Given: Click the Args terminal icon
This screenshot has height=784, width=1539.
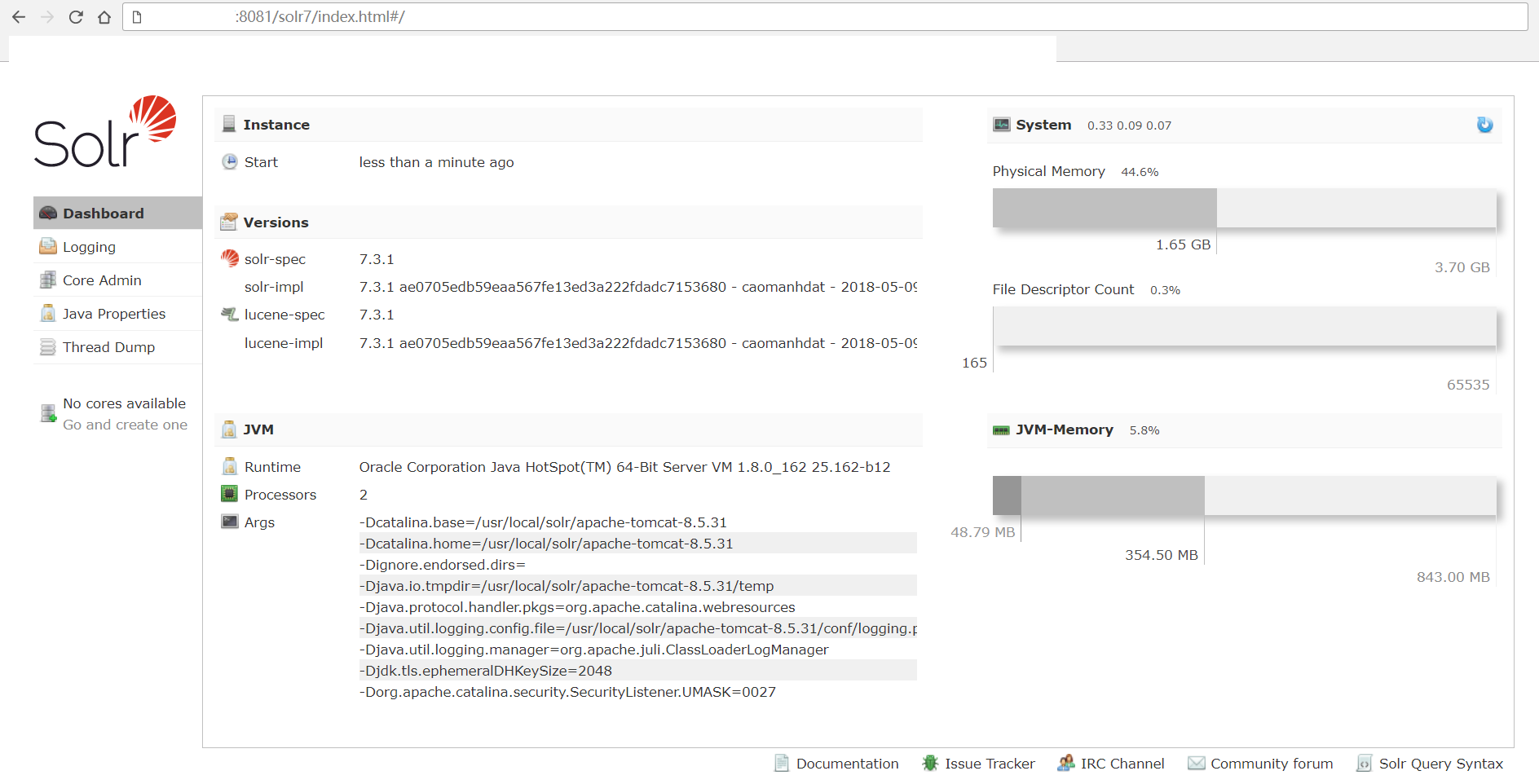Looking at the screenshot, I should coord(230,521).
